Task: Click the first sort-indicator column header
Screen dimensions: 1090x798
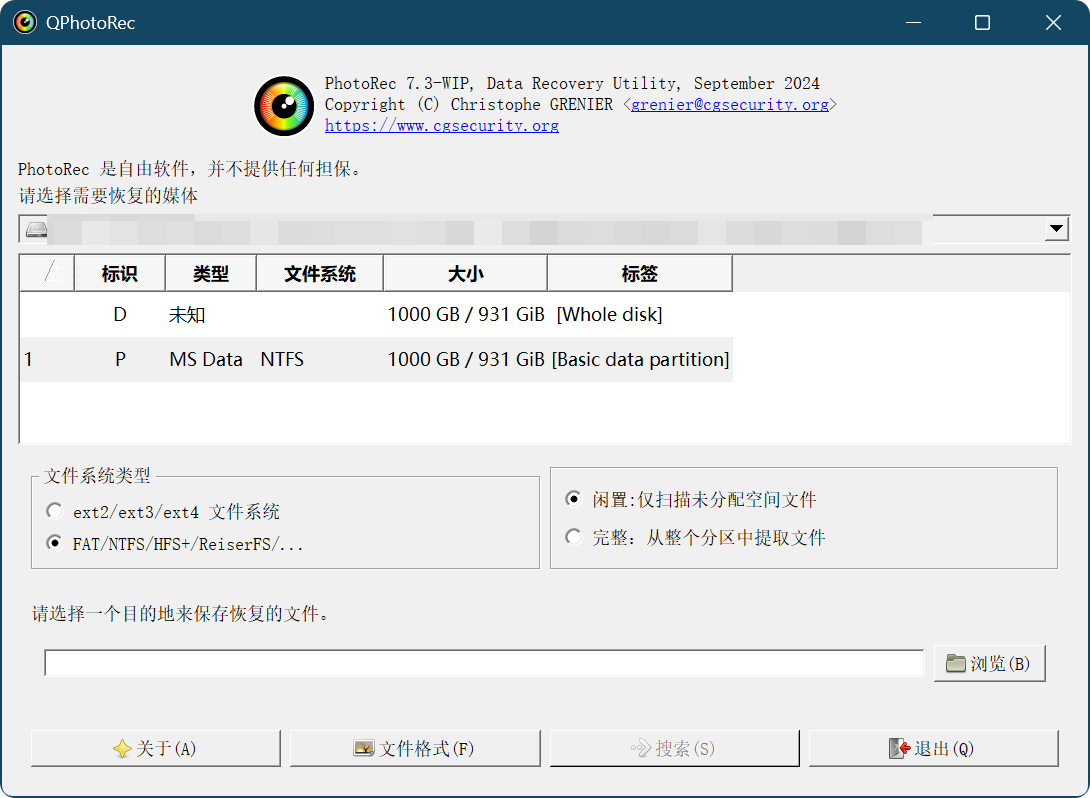Action: (x=47, y=274)
